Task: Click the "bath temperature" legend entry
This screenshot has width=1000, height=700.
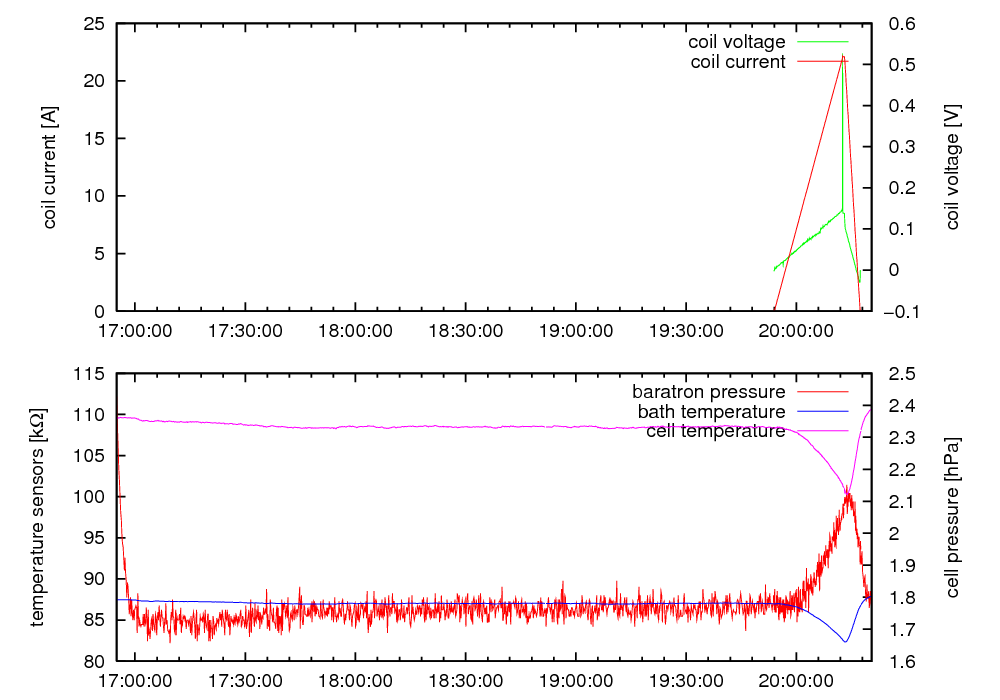Action: click(710, 411)
